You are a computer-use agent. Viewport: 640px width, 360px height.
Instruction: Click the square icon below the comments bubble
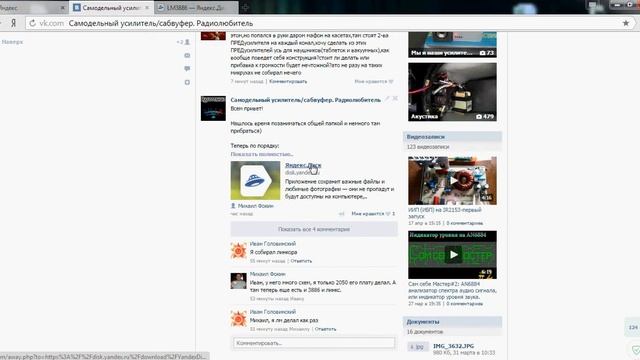pos(187,82)
